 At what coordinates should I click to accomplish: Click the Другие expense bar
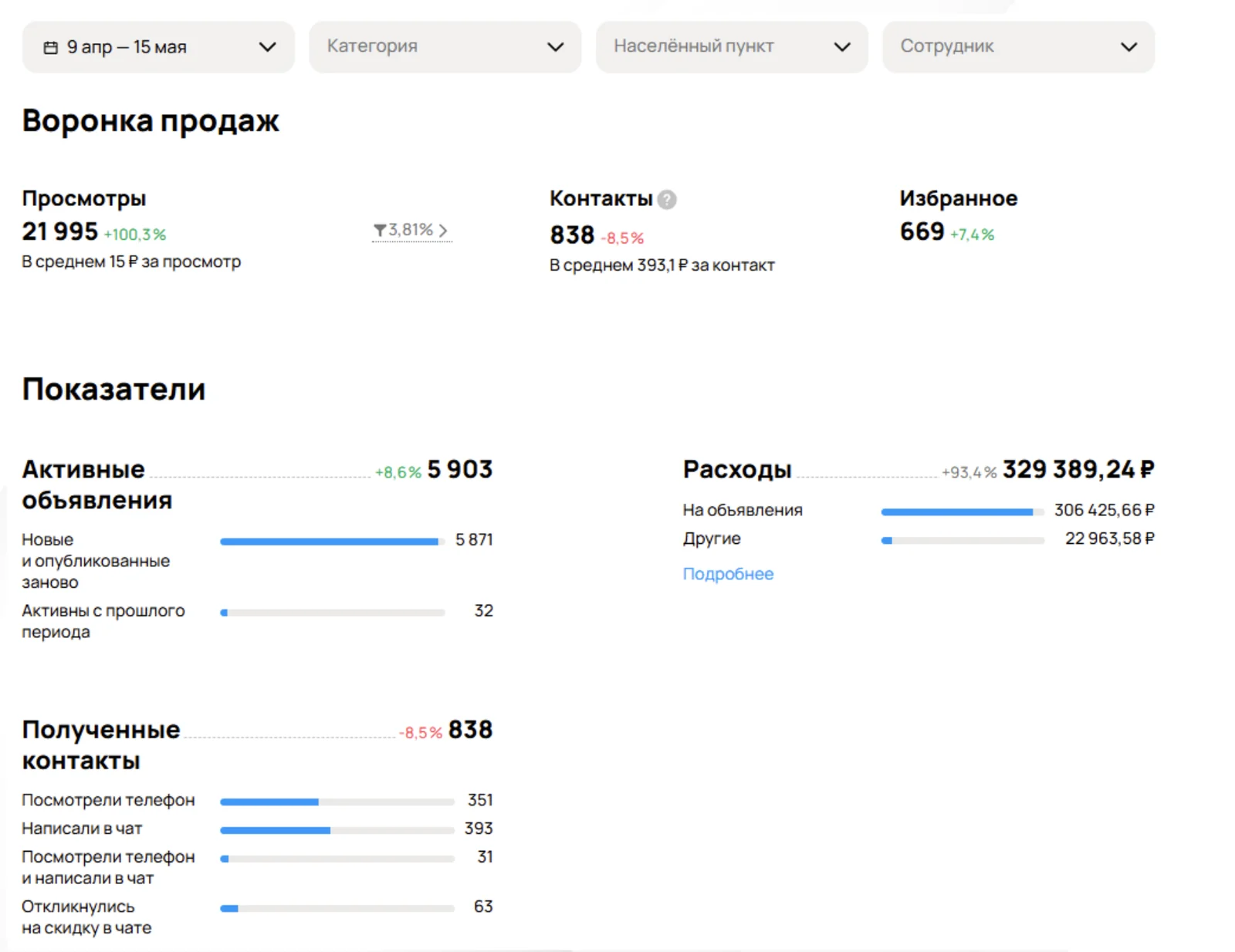coord(963,541)
